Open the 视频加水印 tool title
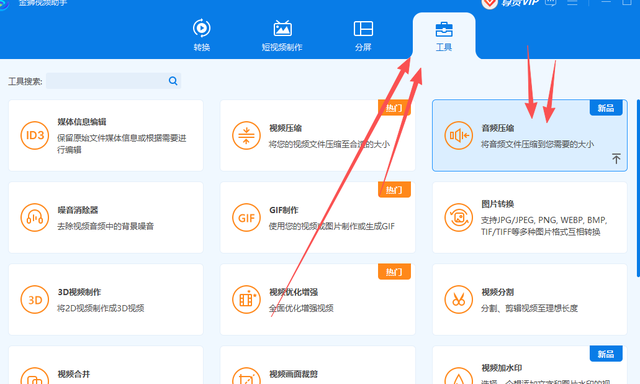Screen dimensions: 640x384 [502, 368]
